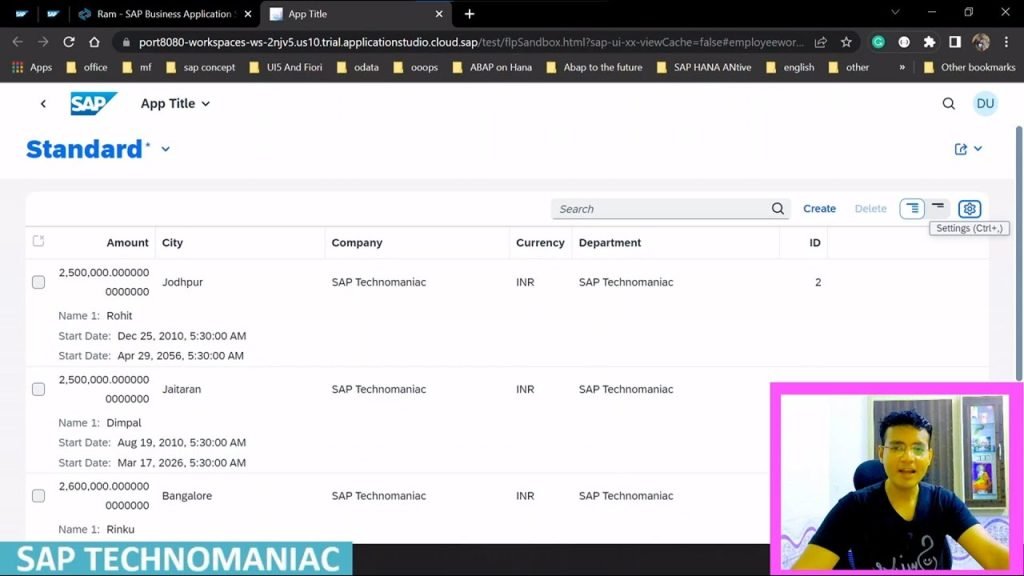The image size is (1024, 576).
Task: Open the table Settings dialog
Action: point(969,208)
